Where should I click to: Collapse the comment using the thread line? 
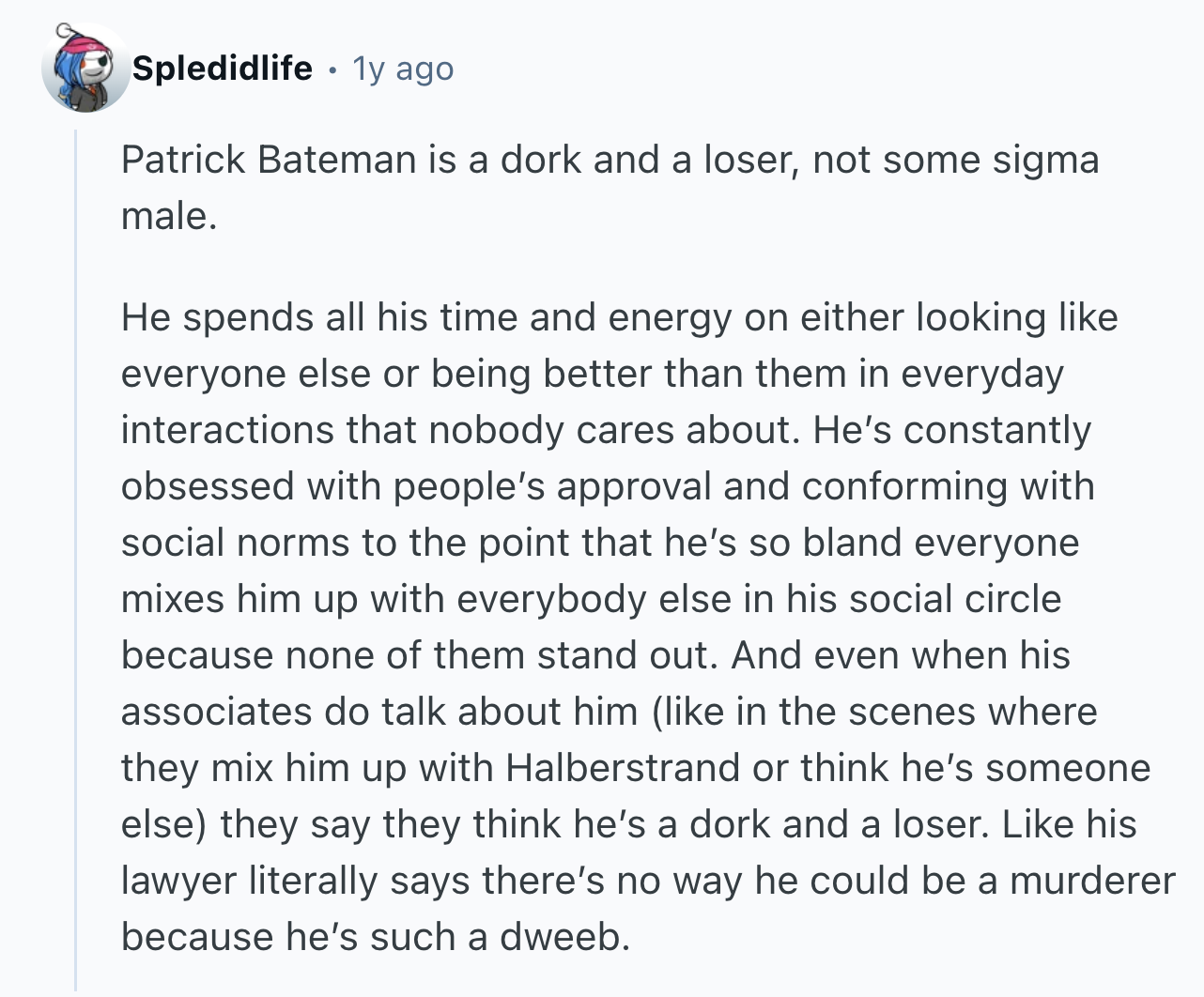pos(76,563)
